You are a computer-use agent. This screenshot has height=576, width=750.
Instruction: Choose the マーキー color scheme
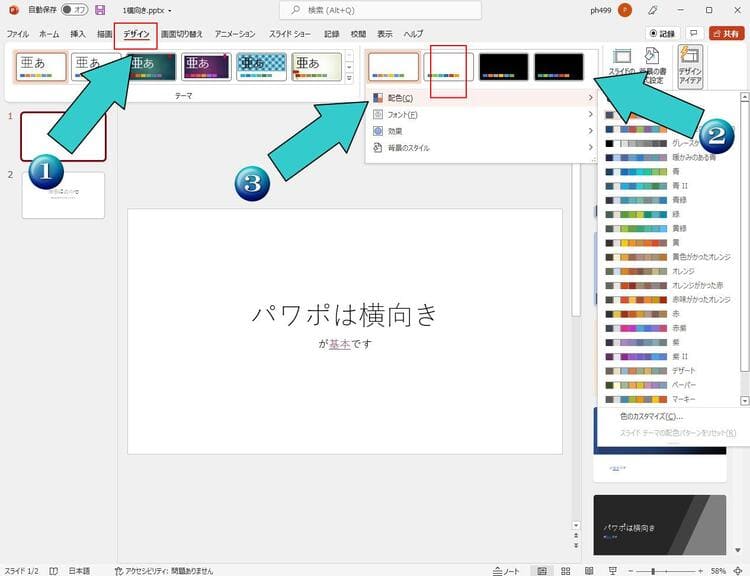[x=669, y=399]
